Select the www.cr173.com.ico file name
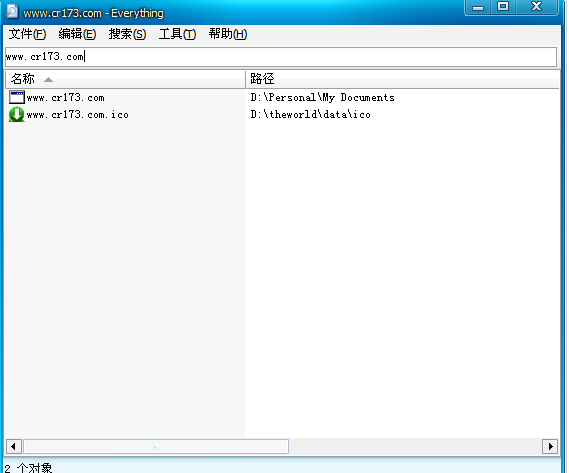The image size is (569, 473). pos(78,115)
